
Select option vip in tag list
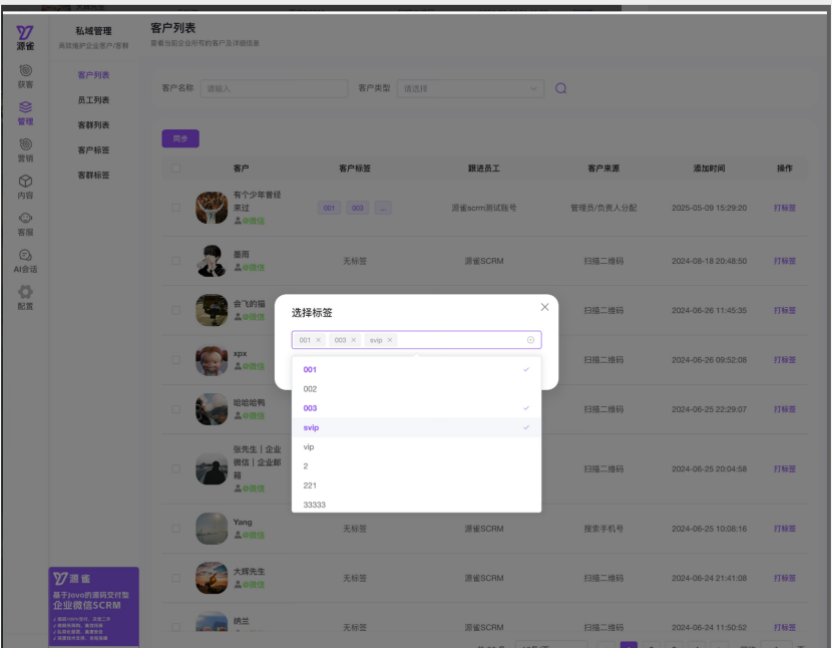pyautogui.click(x=416, y=447)
